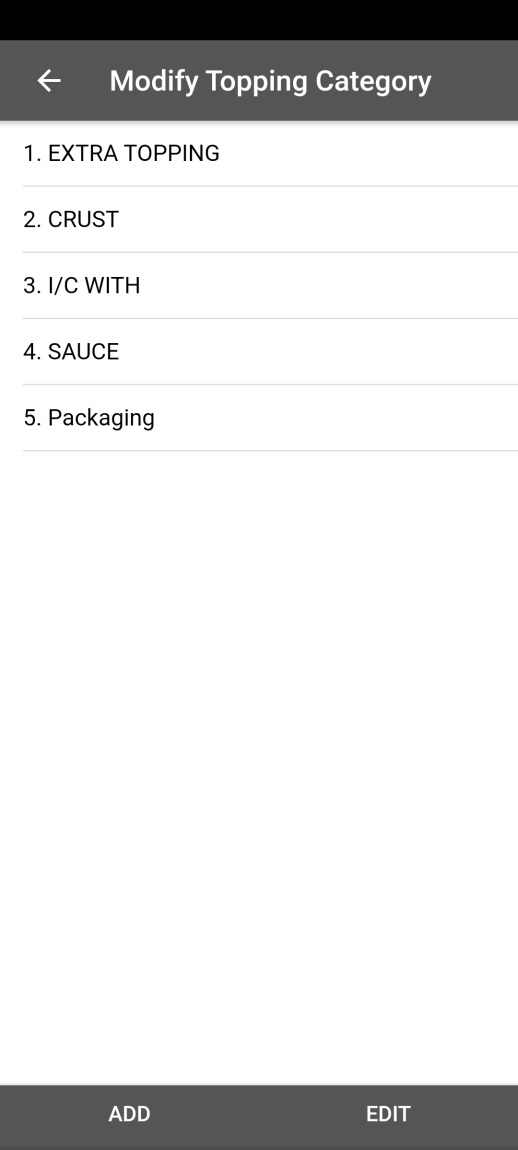Select the SAUCE category row
Image resolution: width=518 pixels, height=1150 pixels.
[259, 351]
